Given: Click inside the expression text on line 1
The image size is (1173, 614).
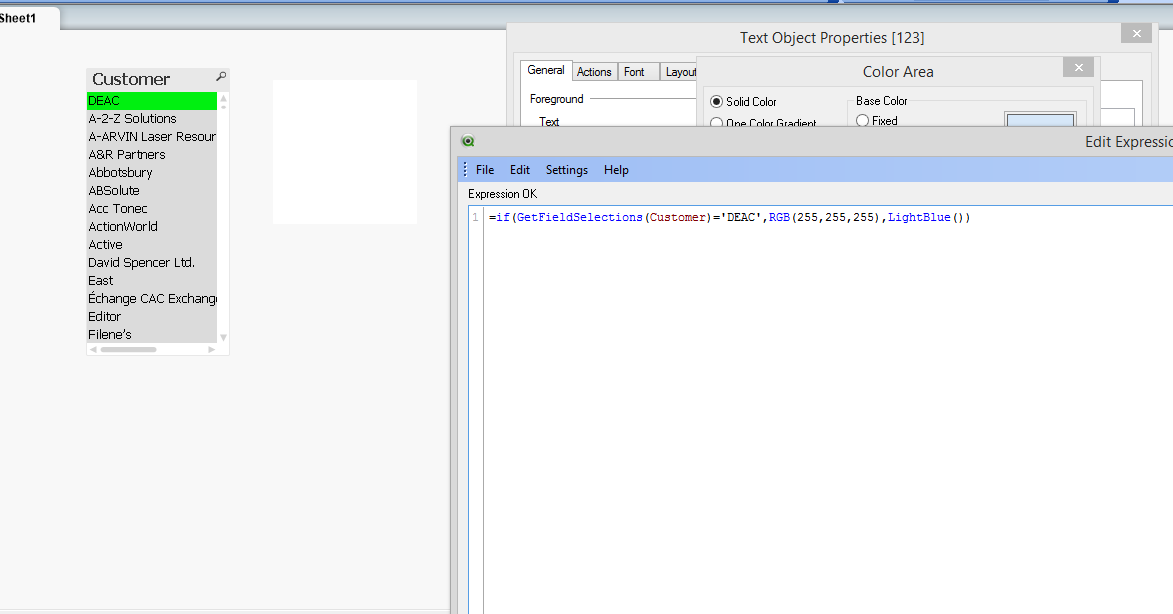Looking at the screenshot, I should coord(729,218).
